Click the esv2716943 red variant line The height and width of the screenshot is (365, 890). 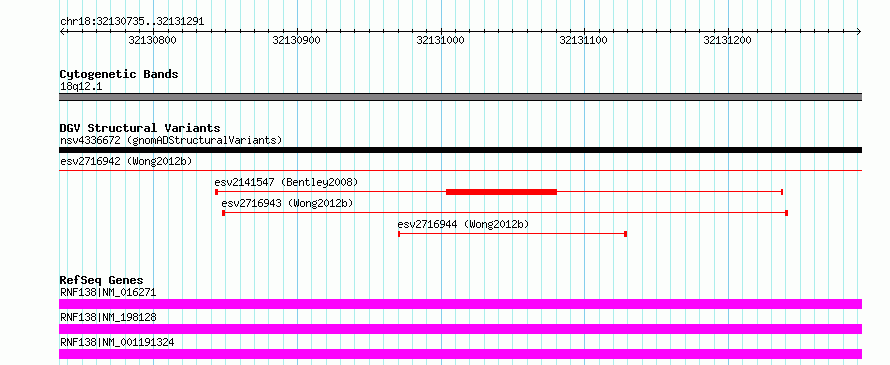click(x=505, y=213)
